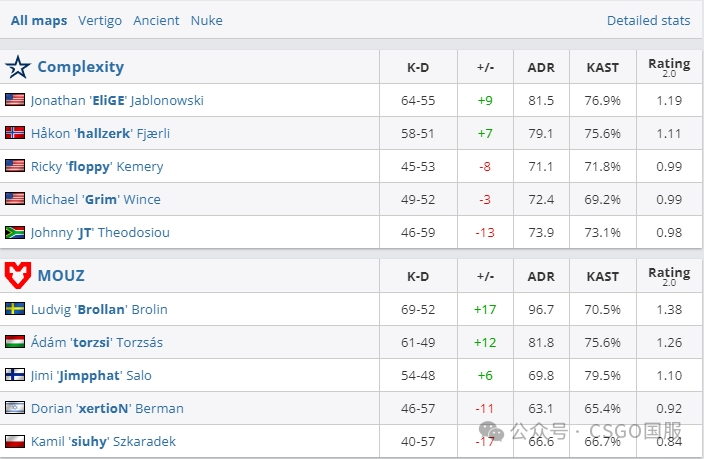Click the Norwegian flag beside hallzerk
The width and height of the screenshot is (704, 459).
pyautogui.click(x=15, y=133)
